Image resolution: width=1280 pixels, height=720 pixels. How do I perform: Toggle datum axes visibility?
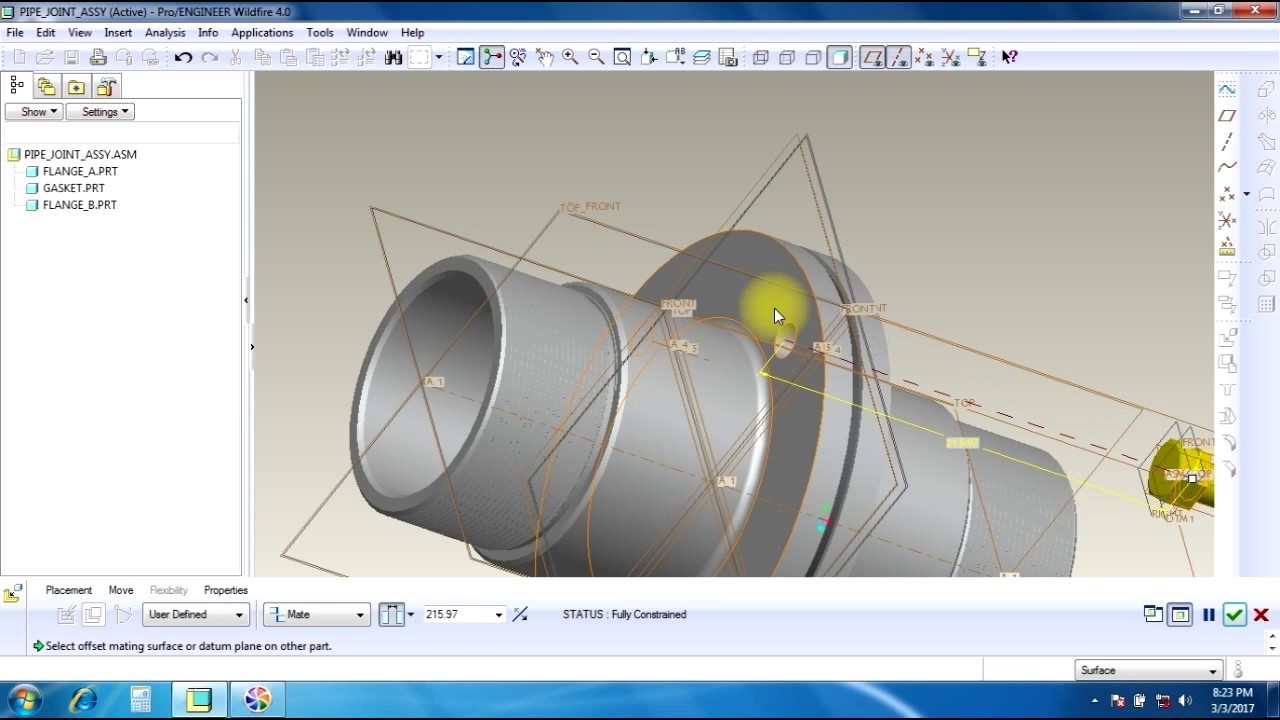click(x=898, y=57)
